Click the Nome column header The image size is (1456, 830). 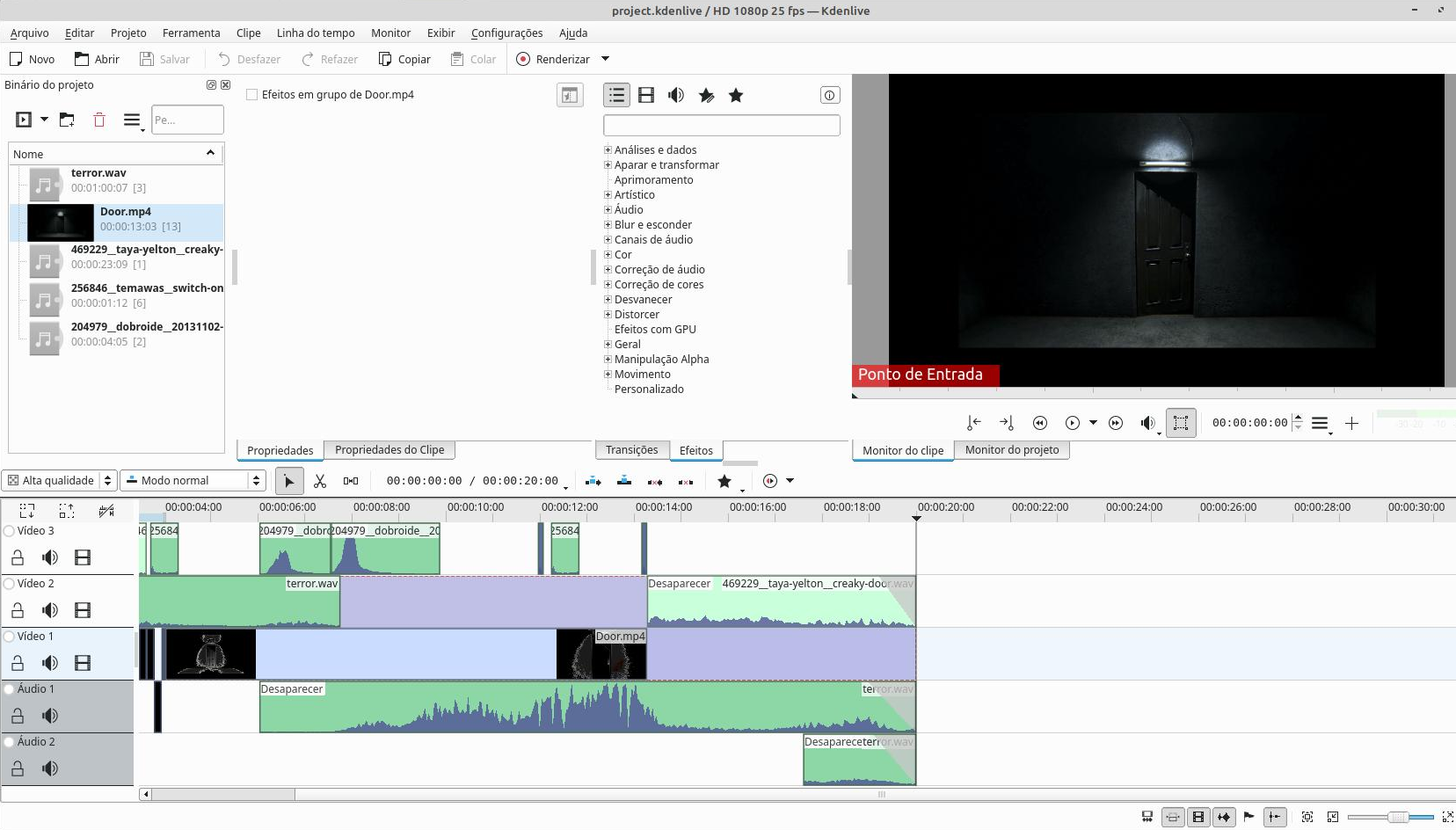115,154
